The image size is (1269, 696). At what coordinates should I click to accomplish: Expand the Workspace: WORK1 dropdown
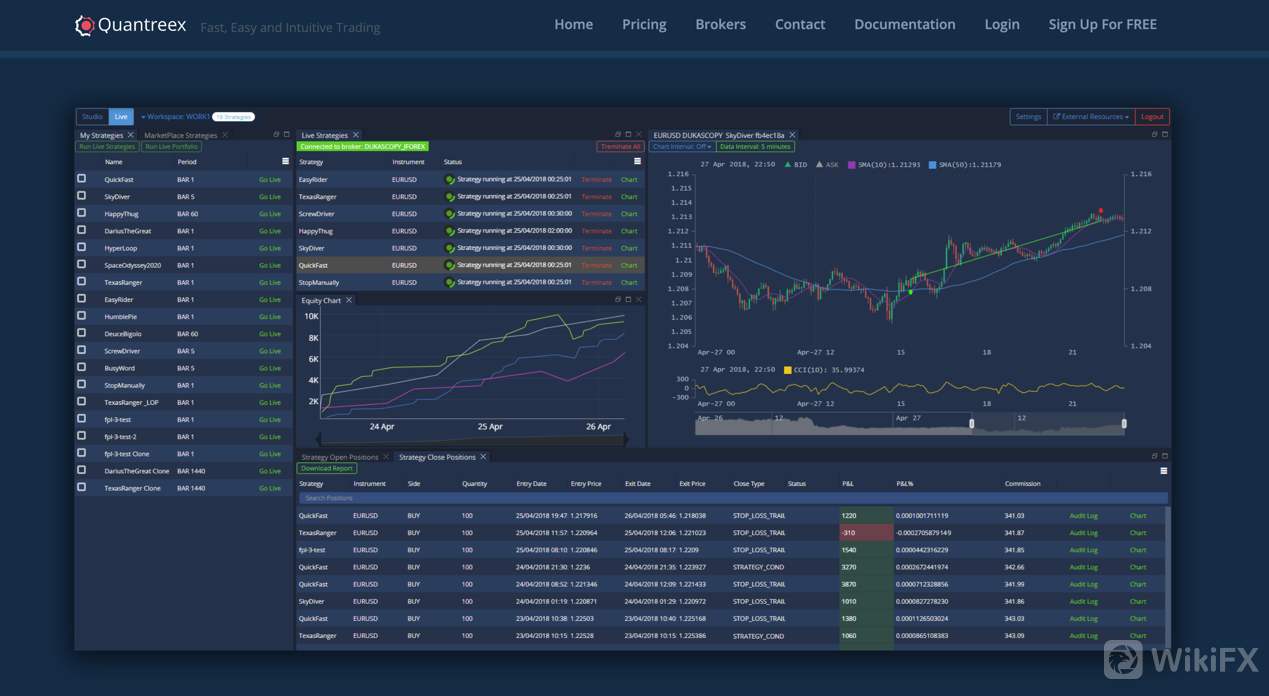pos(175,117)
